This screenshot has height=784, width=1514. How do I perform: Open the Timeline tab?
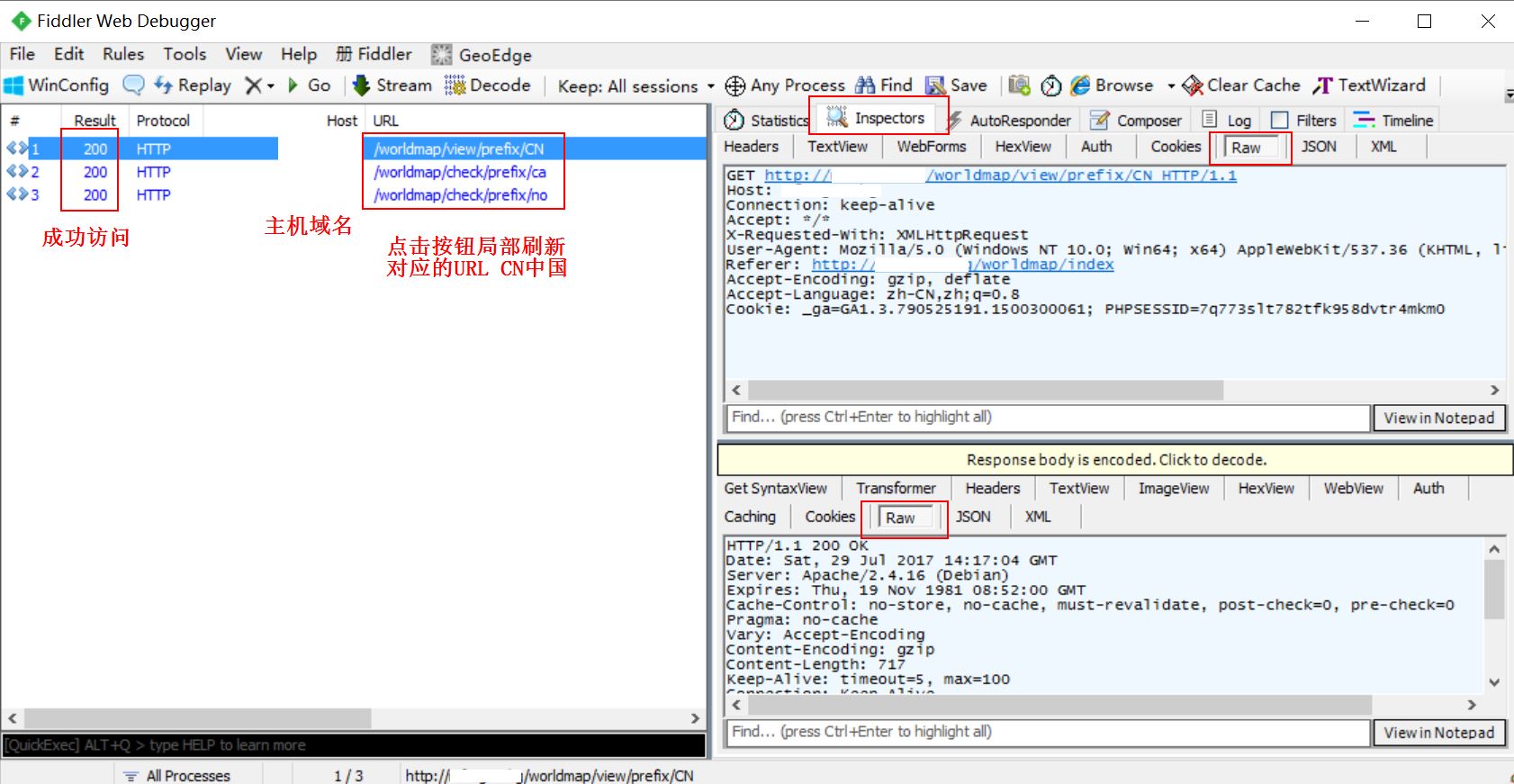[x=1393, y=121]
